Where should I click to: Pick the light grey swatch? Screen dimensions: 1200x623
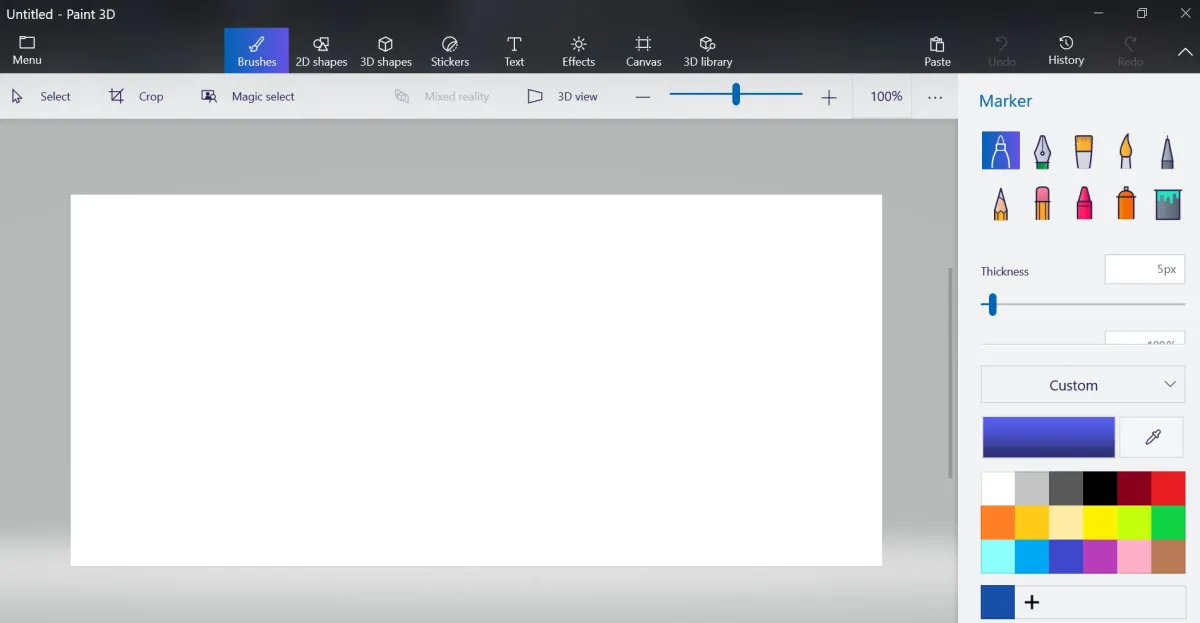[1032, 488]
